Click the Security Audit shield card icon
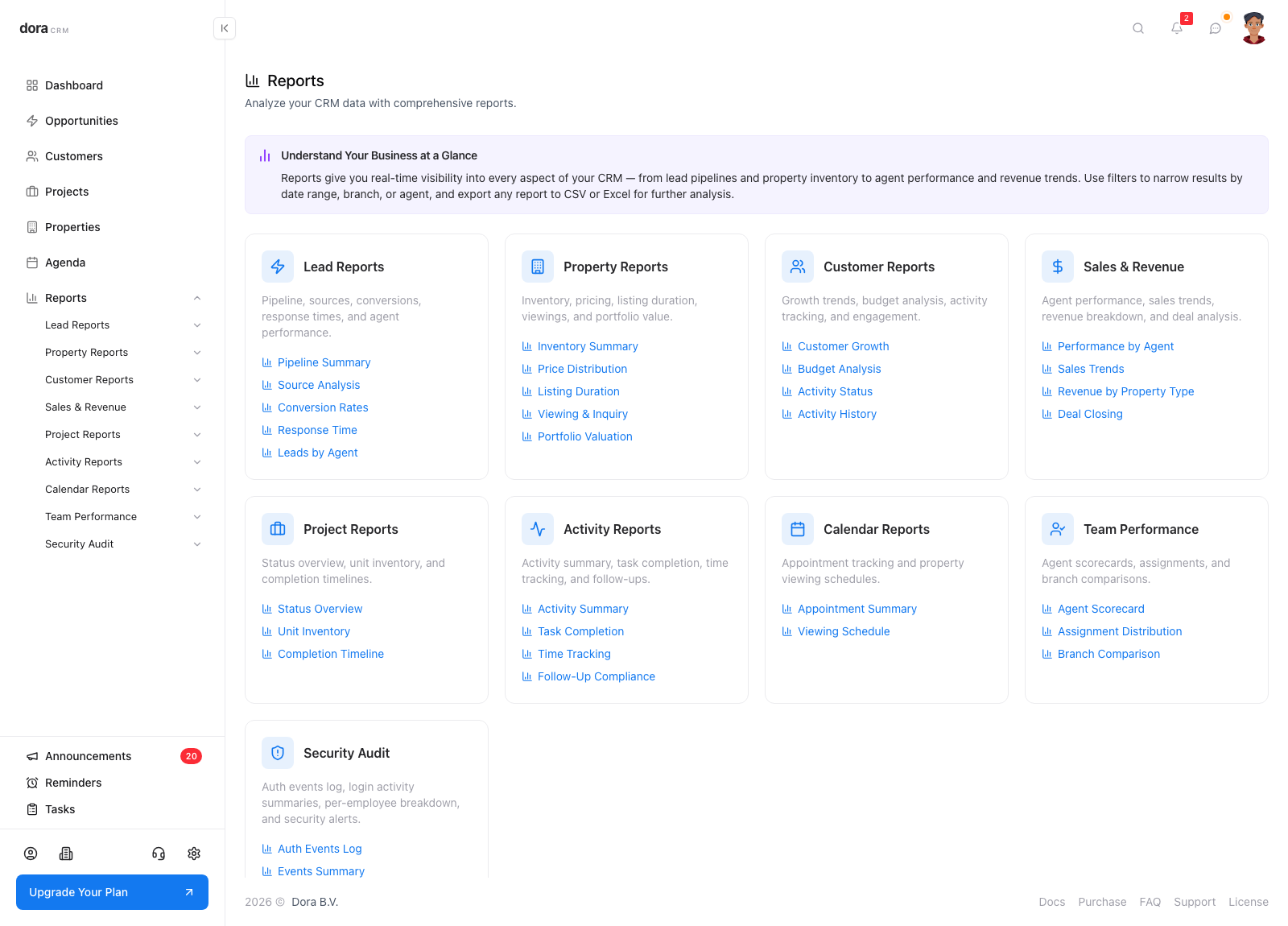Viewport: 1288px width, 926px height. click(278, 753)
